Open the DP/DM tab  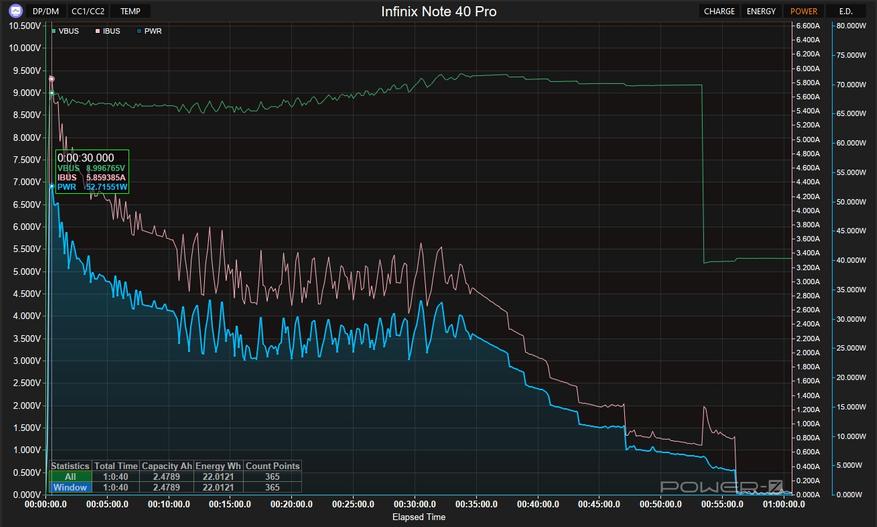46,11
